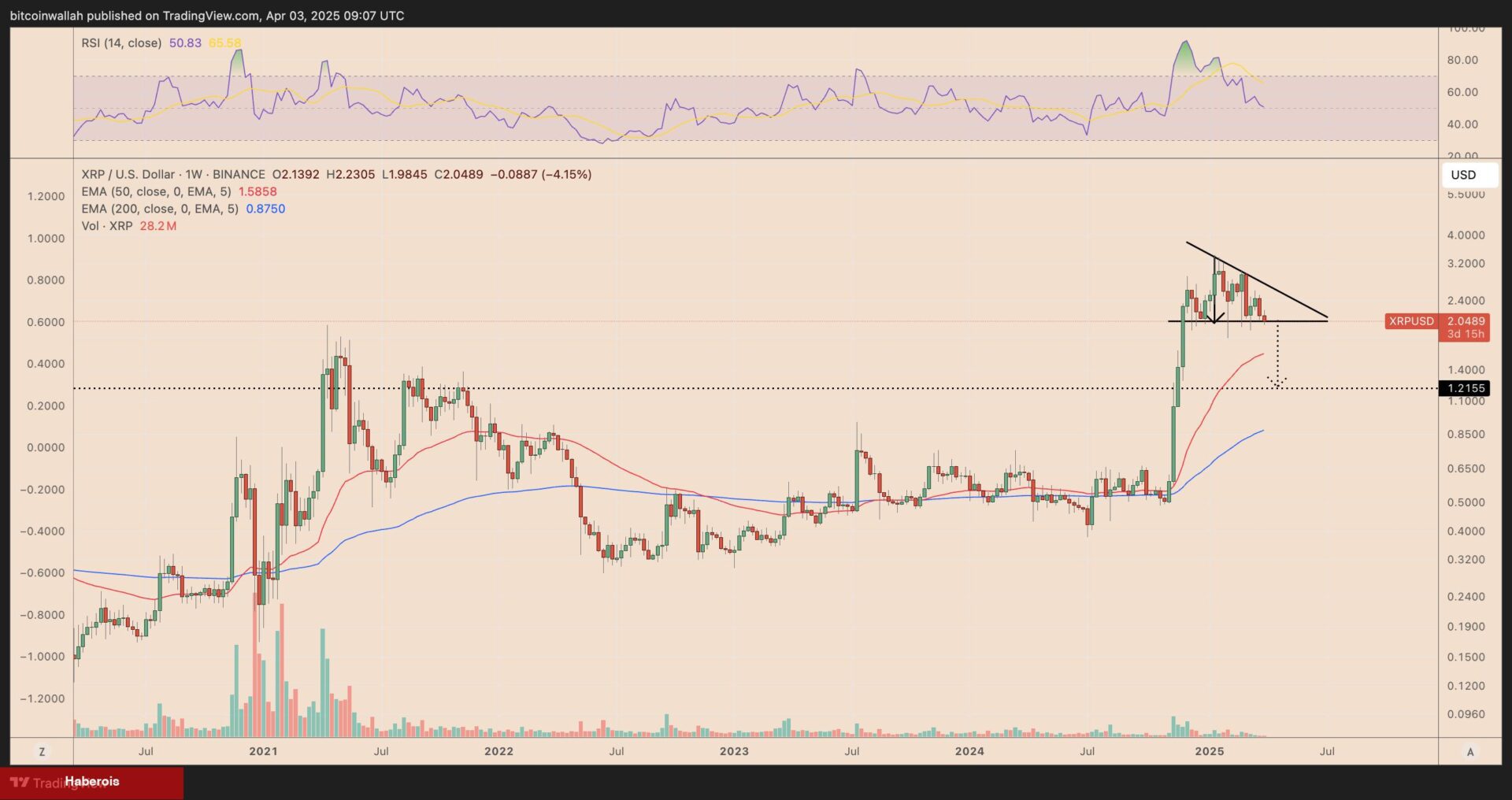Click the 2025 label on time axis
The width and height of the screenshot is (1512, 800).
[1210, 751]
